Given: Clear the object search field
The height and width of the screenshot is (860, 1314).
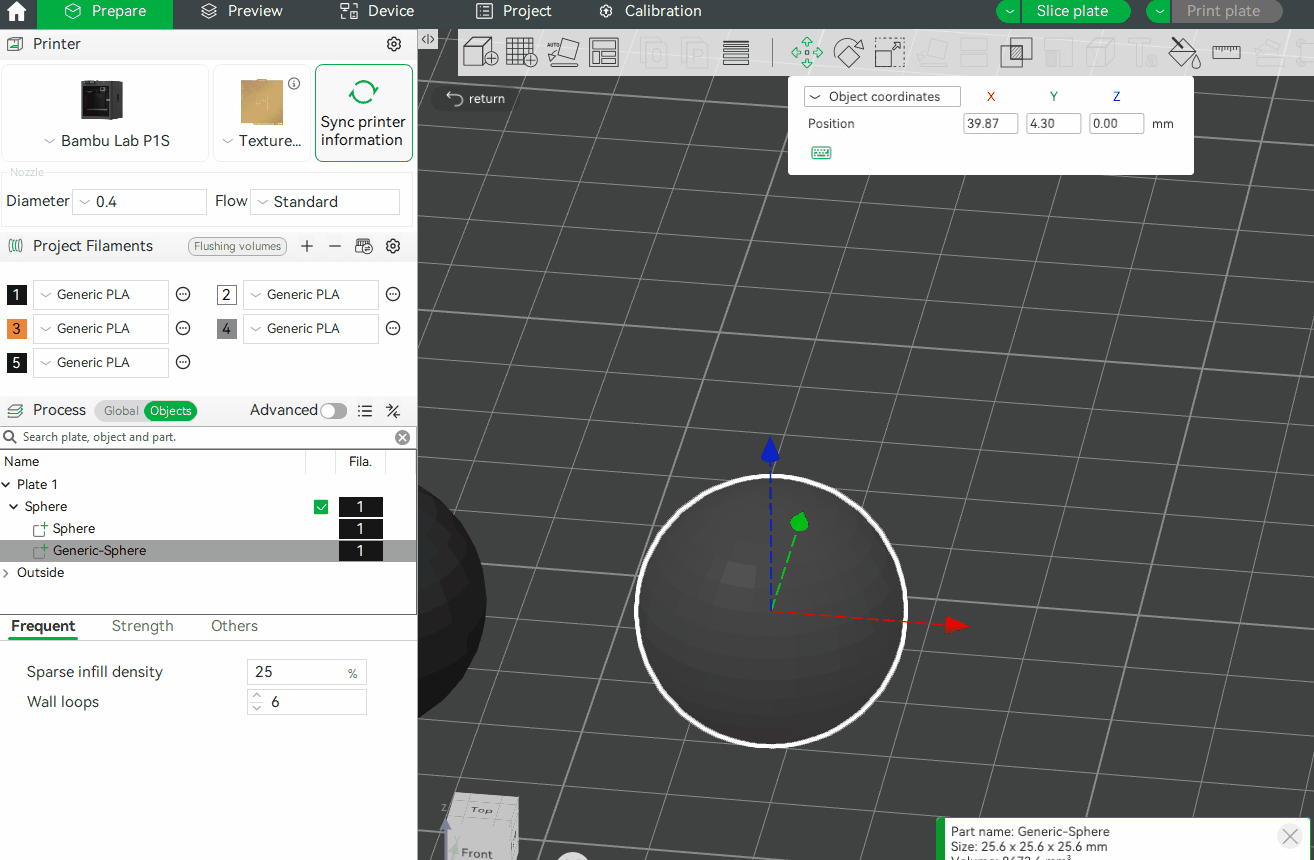Looking at the screenshot, I should 402,437.
